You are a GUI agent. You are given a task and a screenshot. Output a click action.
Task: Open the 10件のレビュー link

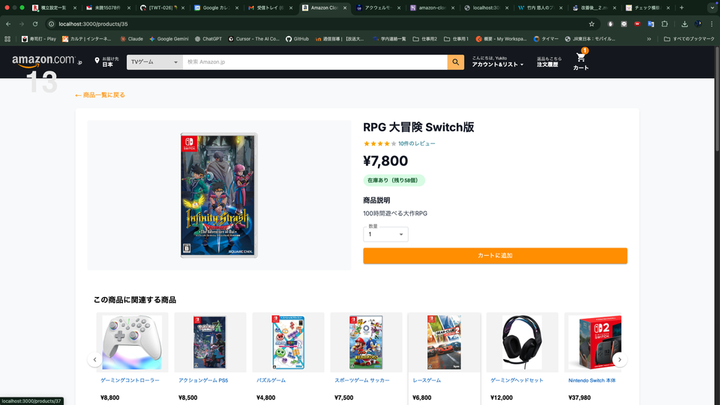point(416,144)
